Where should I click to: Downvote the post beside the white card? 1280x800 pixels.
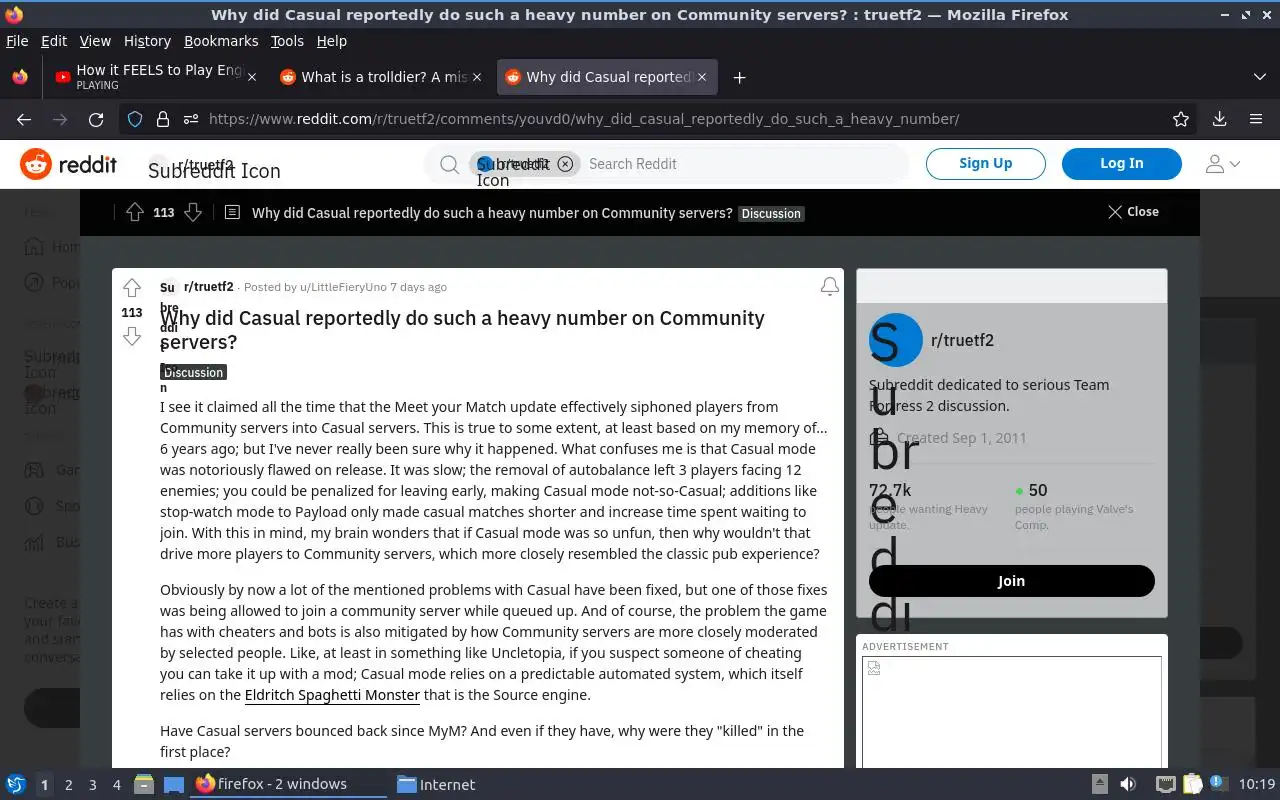132,336
